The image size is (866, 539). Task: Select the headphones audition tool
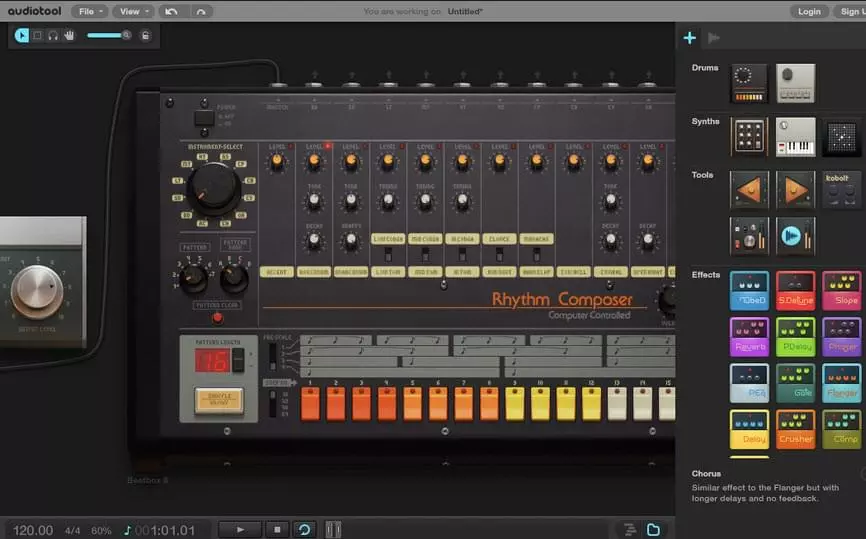point(53,35)
